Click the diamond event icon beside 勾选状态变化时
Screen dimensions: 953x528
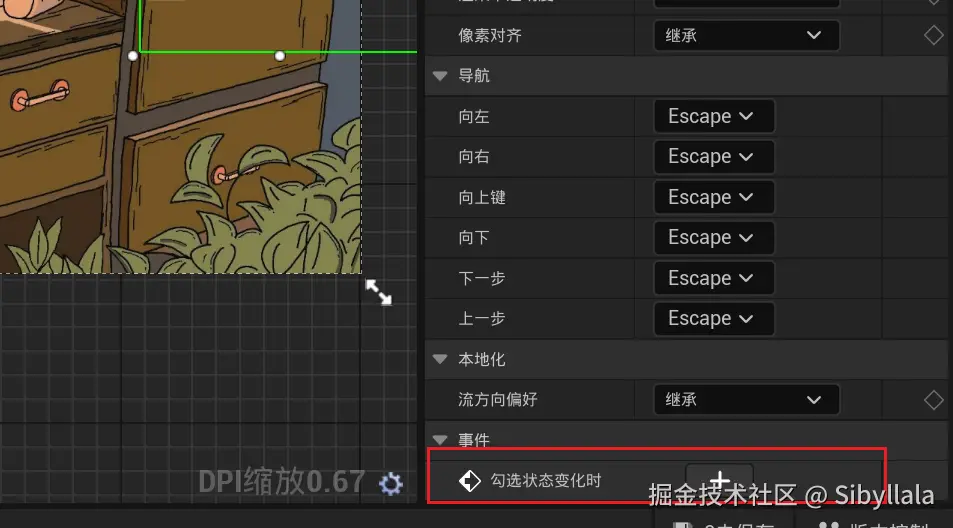click(469, 481)
